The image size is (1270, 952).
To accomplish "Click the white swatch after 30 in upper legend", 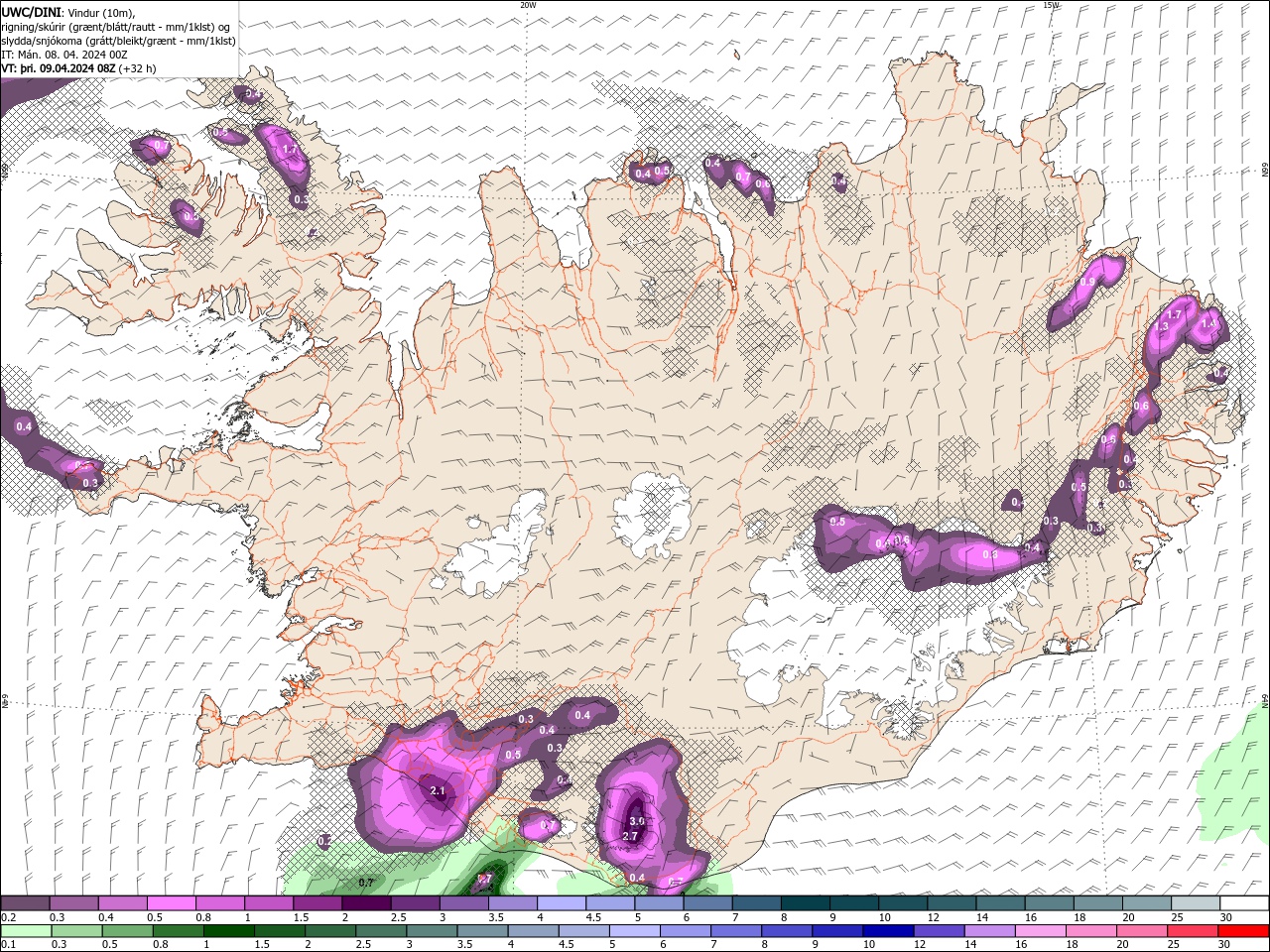I will click(1243, 903).
